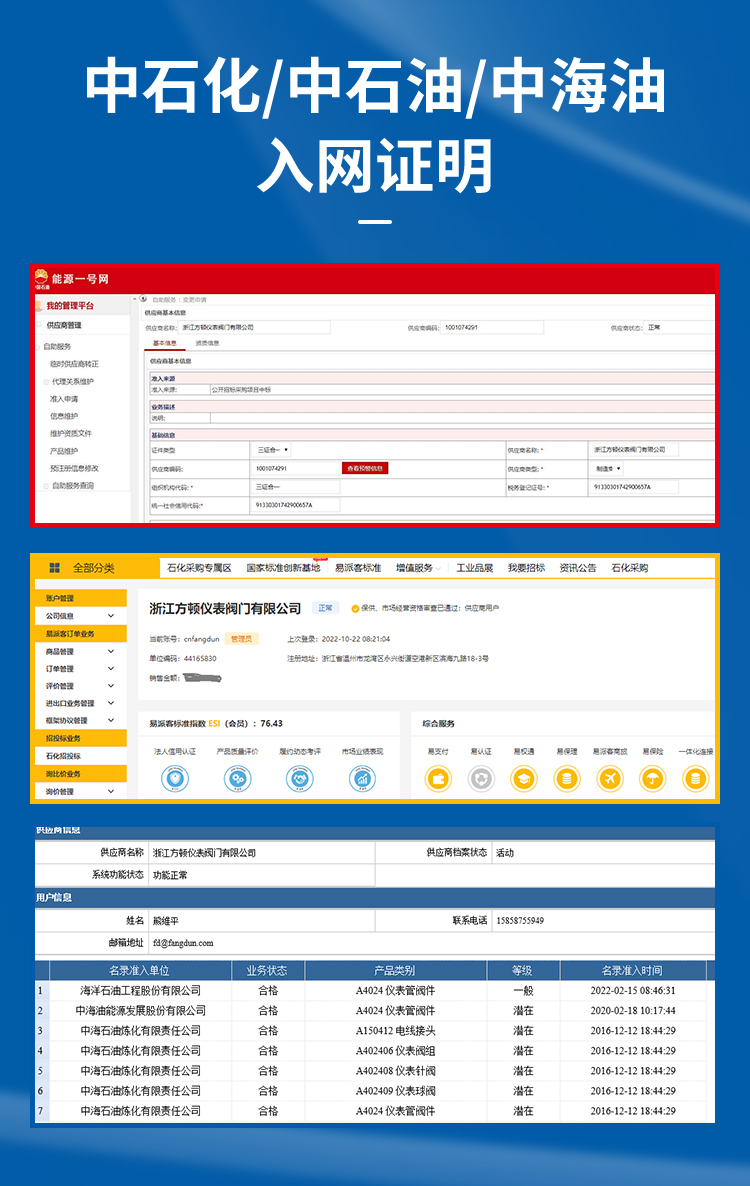Expand the 自助服务 tree node
Screen dimensions: 750x1186
(39, 346)
